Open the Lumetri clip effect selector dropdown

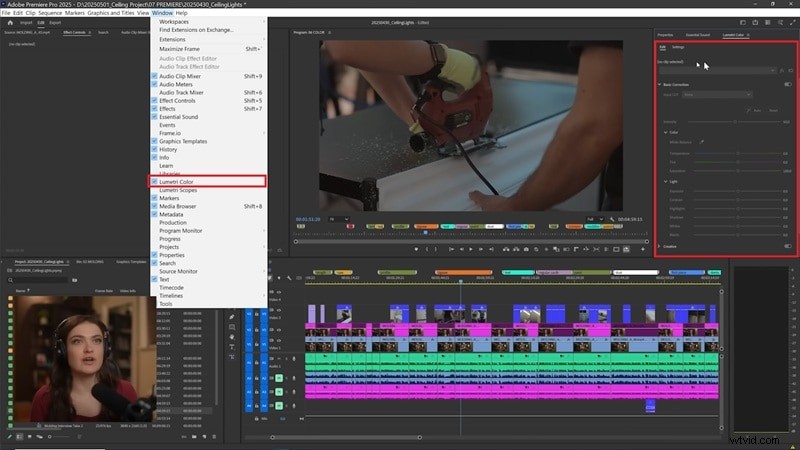[717, 70]
